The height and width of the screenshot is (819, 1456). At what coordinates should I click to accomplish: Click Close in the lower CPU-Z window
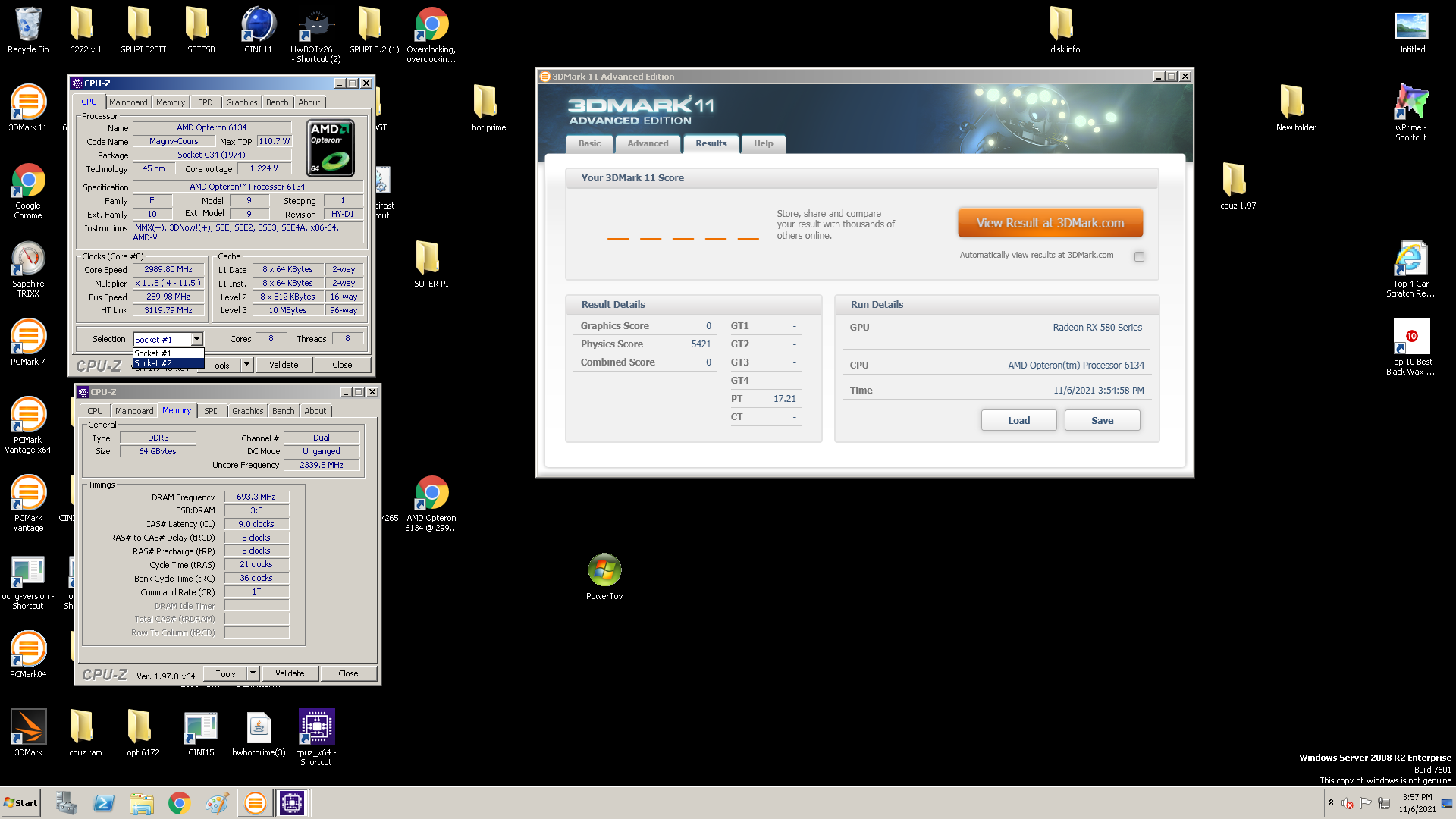pos(348,673)
